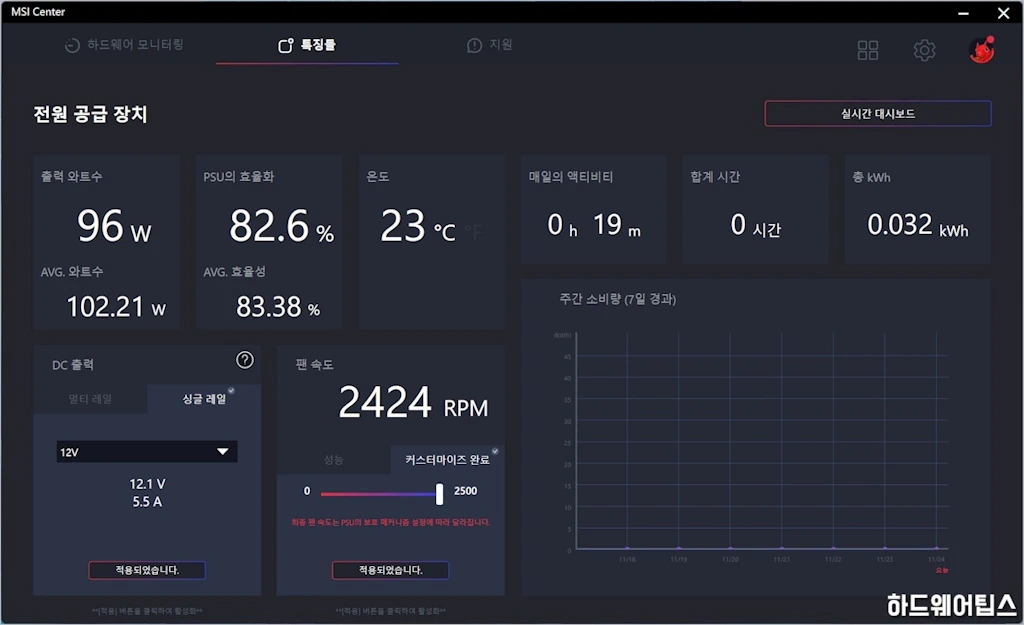Click the 주간 소비량 (7일 경과) chart title

tap(618, 299)
